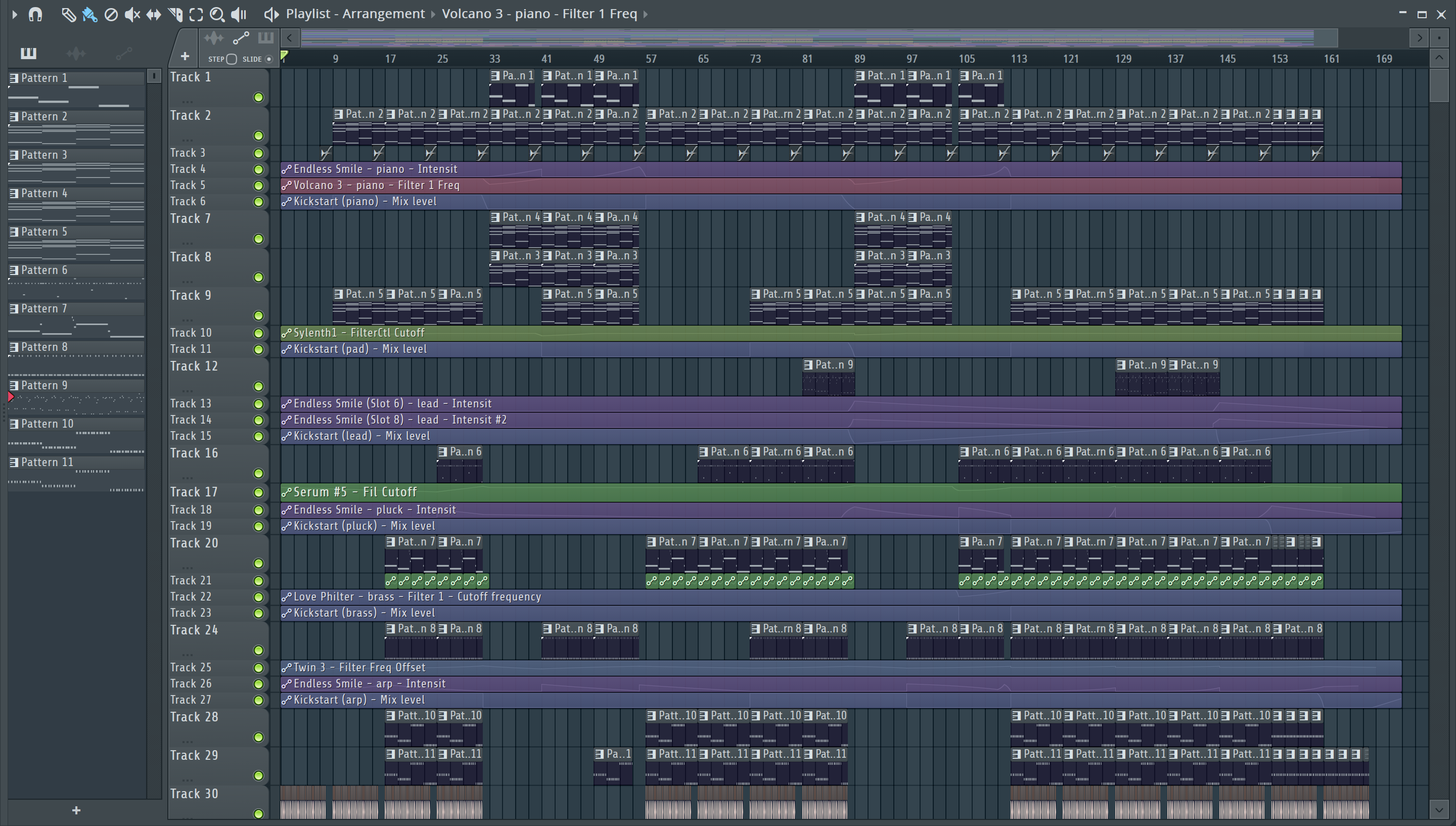The height and width of the screenshot is (826, 1456).
Task: Toggle the STEP editing checkbox
Action: click(231, 59)
